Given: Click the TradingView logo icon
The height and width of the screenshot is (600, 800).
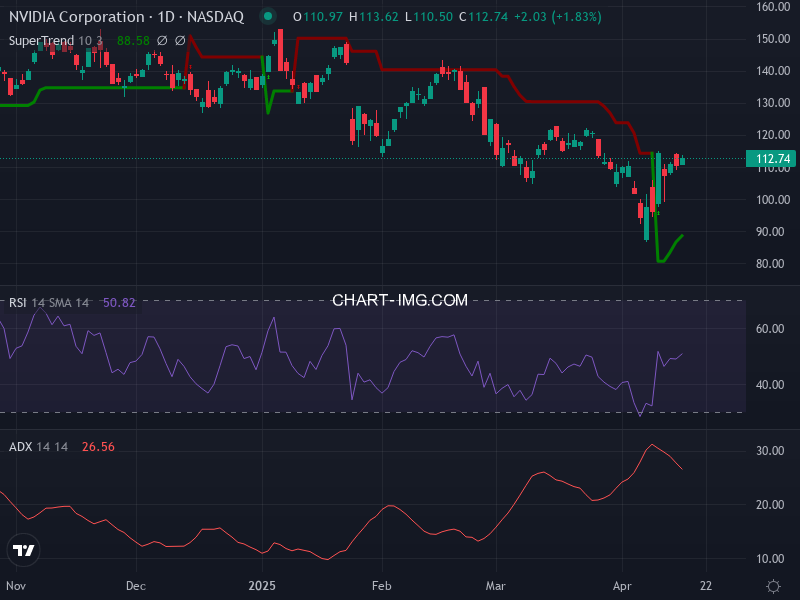Looking at the screenshot, I should tap(23, 550).
